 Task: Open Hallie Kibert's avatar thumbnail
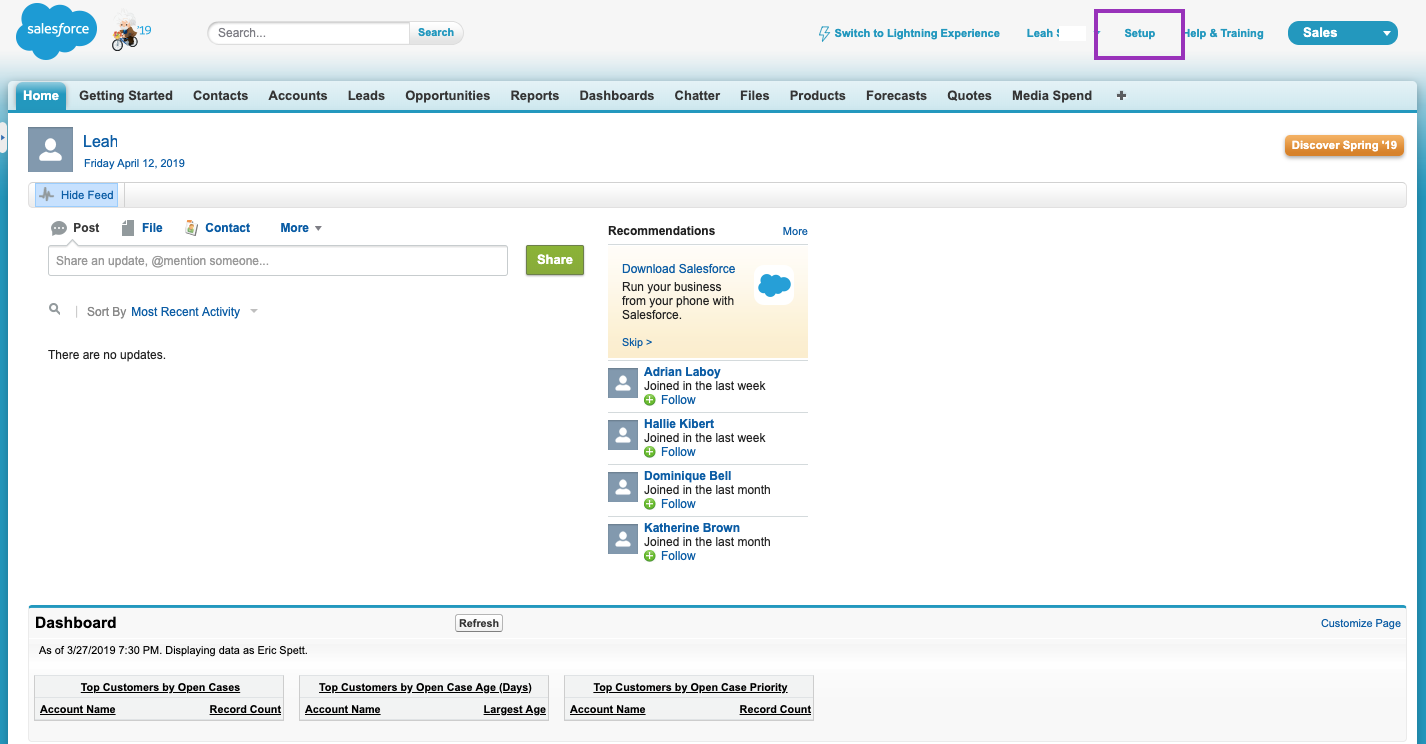point(623,434)
